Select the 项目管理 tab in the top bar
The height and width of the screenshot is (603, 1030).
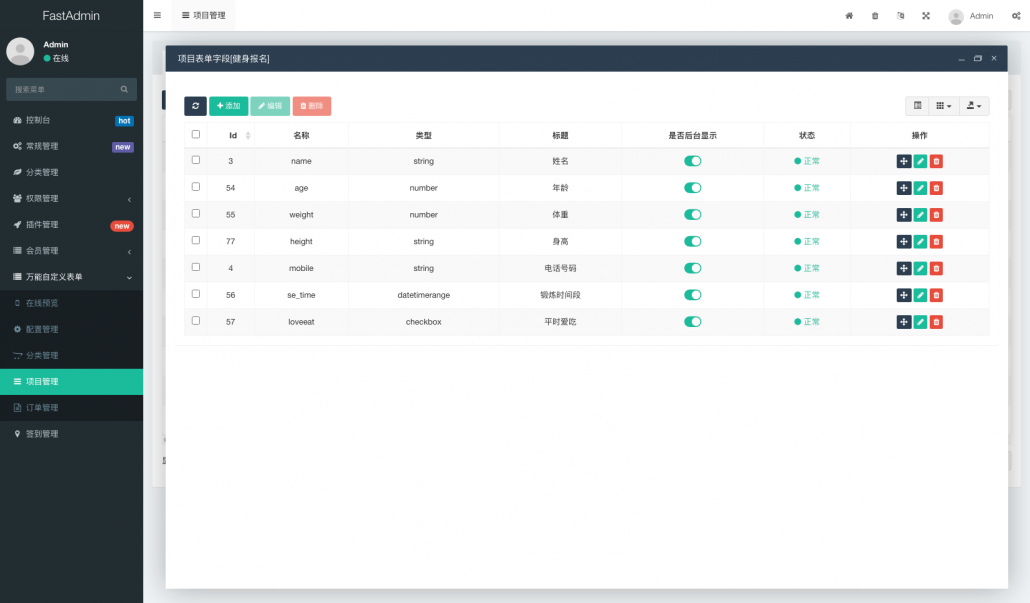203,16
